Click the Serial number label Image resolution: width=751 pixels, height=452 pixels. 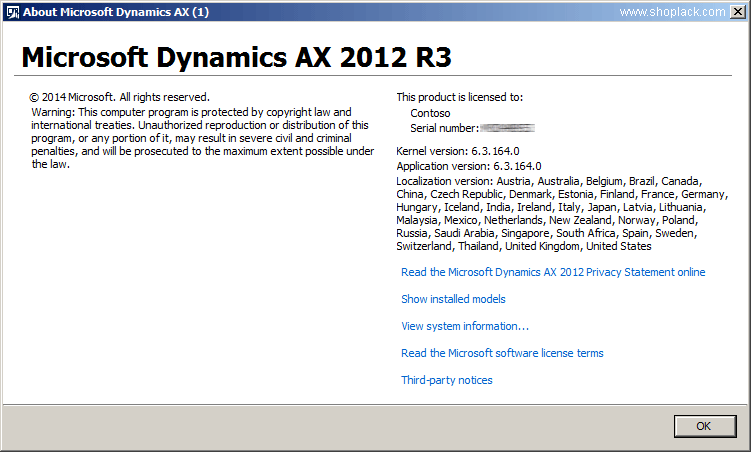click(444, 128)
